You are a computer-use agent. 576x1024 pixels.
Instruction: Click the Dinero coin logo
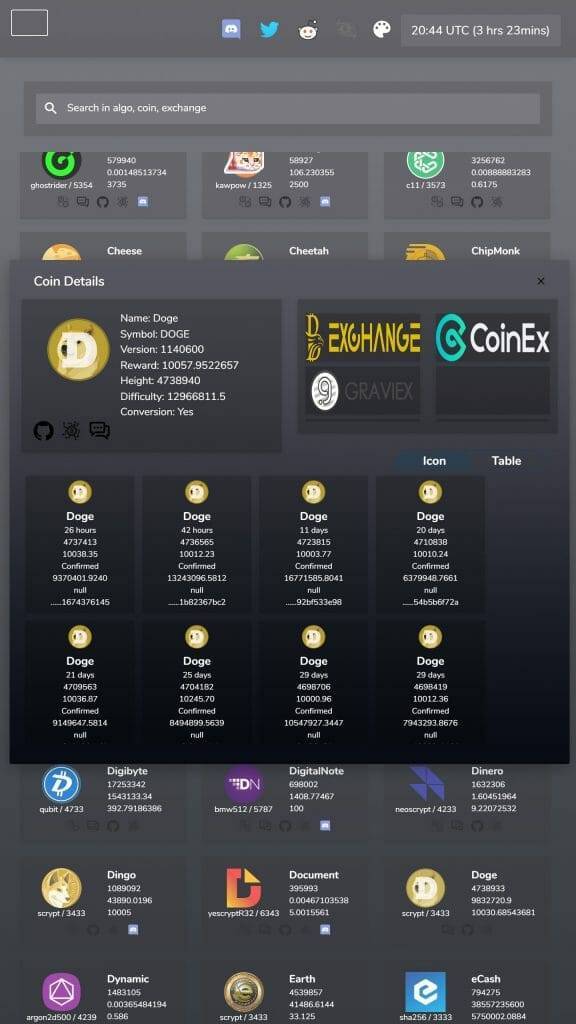(426, 784)
